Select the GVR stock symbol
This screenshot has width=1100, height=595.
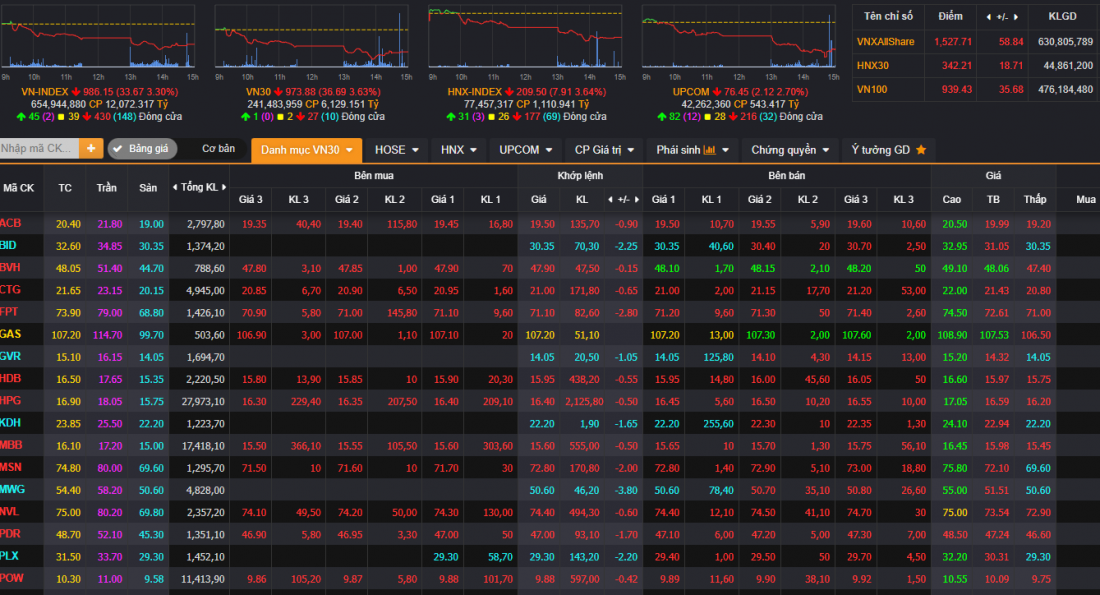point(11,356)
